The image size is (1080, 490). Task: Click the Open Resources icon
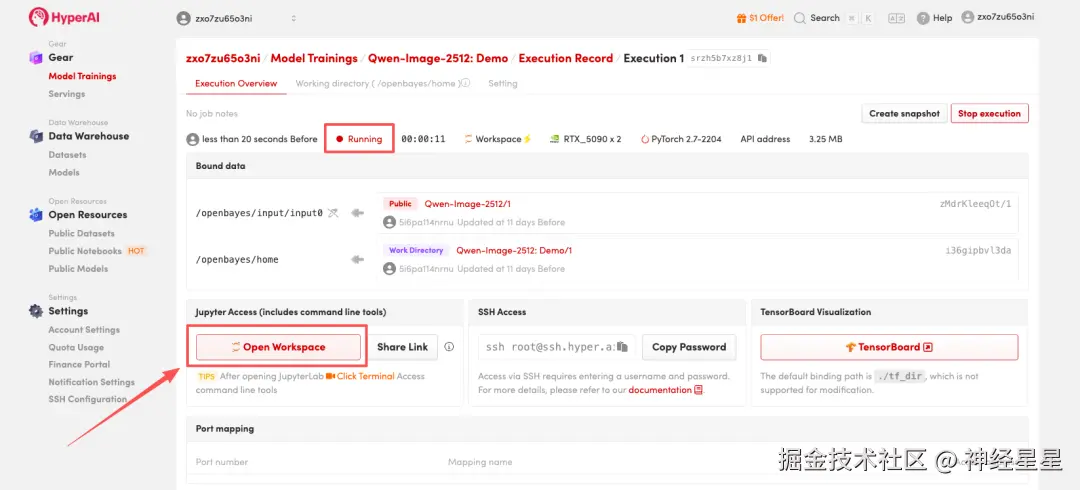point(36,215)
